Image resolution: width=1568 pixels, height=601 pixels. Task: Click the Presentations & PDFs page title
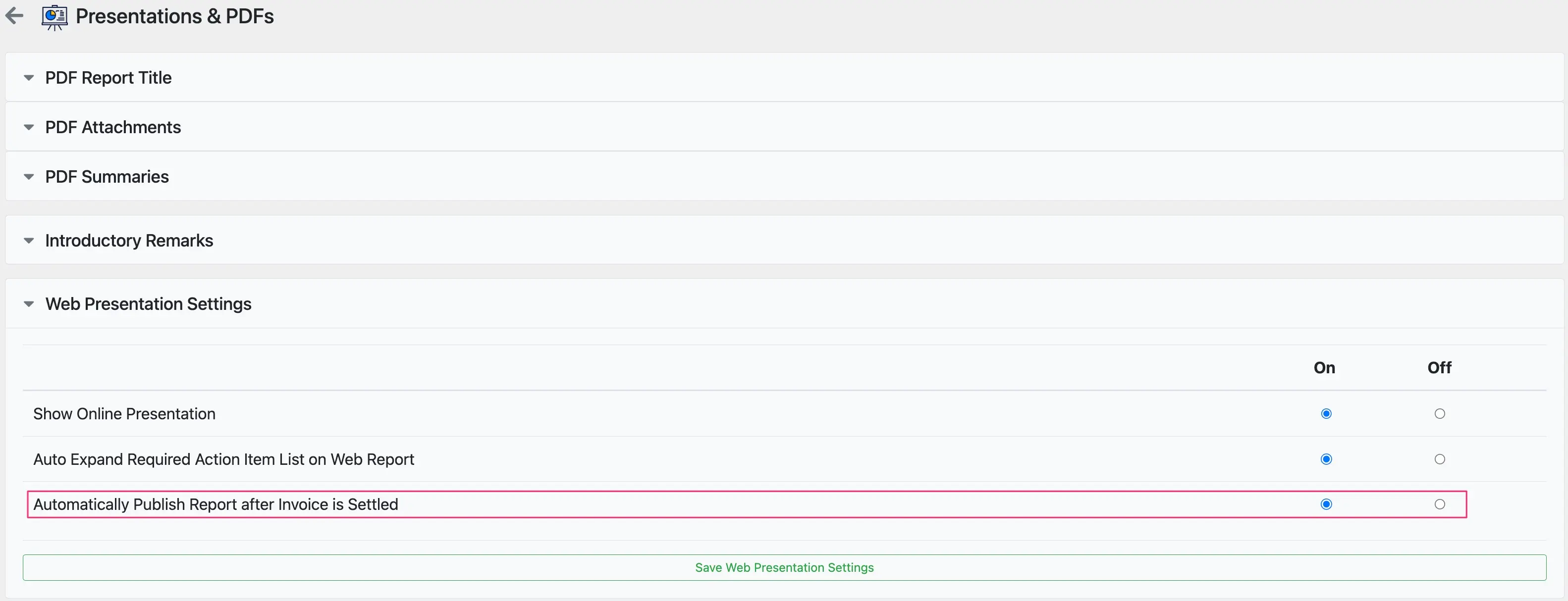(x=175, y=16)
